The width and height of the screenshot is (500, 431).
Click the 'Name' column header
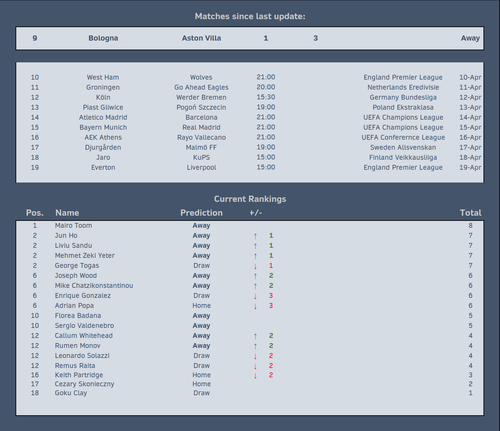(x=67, y=213)
